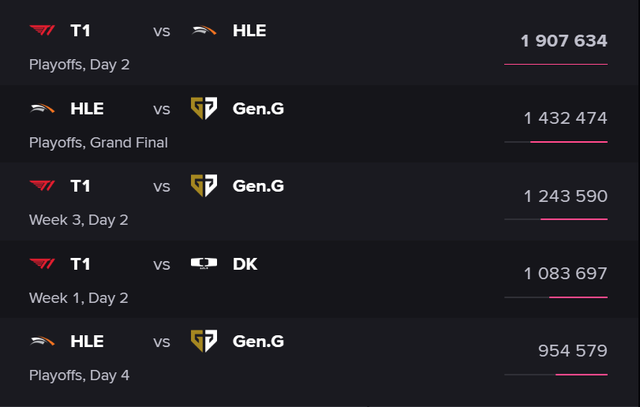Viewport: 640px width, 407px height.
Task: Click T1 logo in Week 3 match
Action: pos(43,186)
